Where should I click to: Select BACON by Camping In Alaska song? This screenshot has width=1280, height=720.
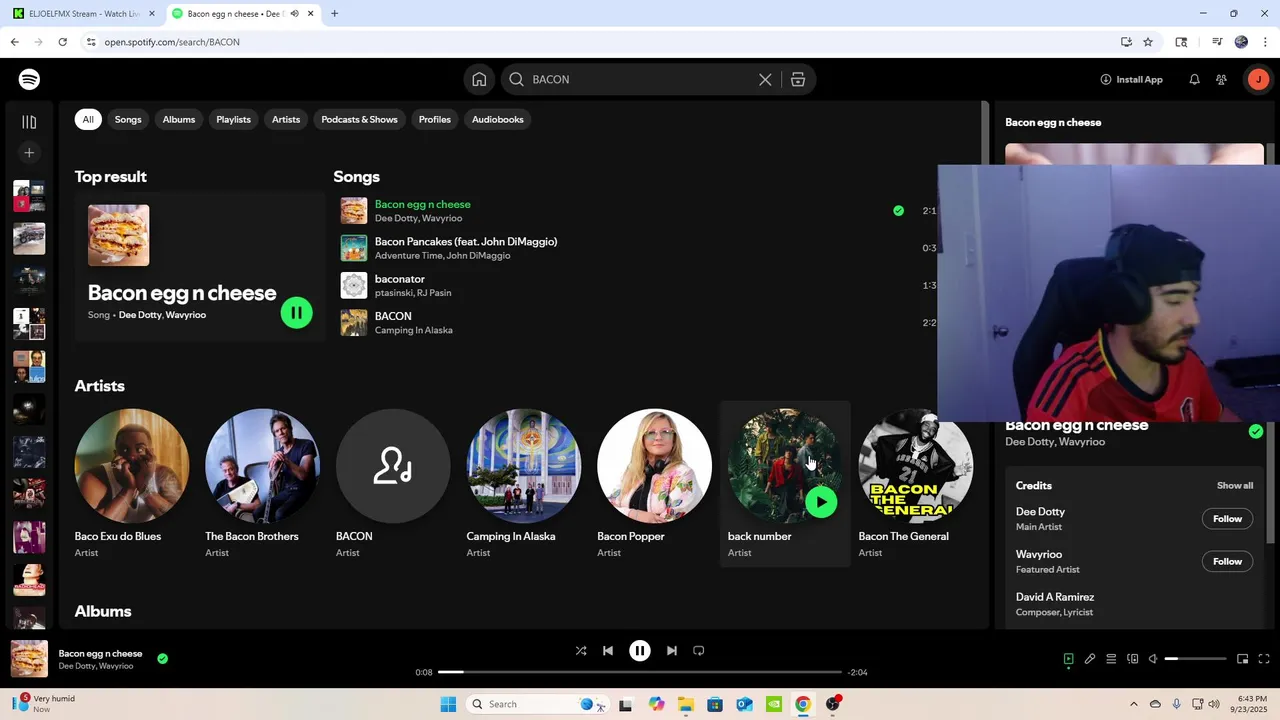[x=393, y=316]
